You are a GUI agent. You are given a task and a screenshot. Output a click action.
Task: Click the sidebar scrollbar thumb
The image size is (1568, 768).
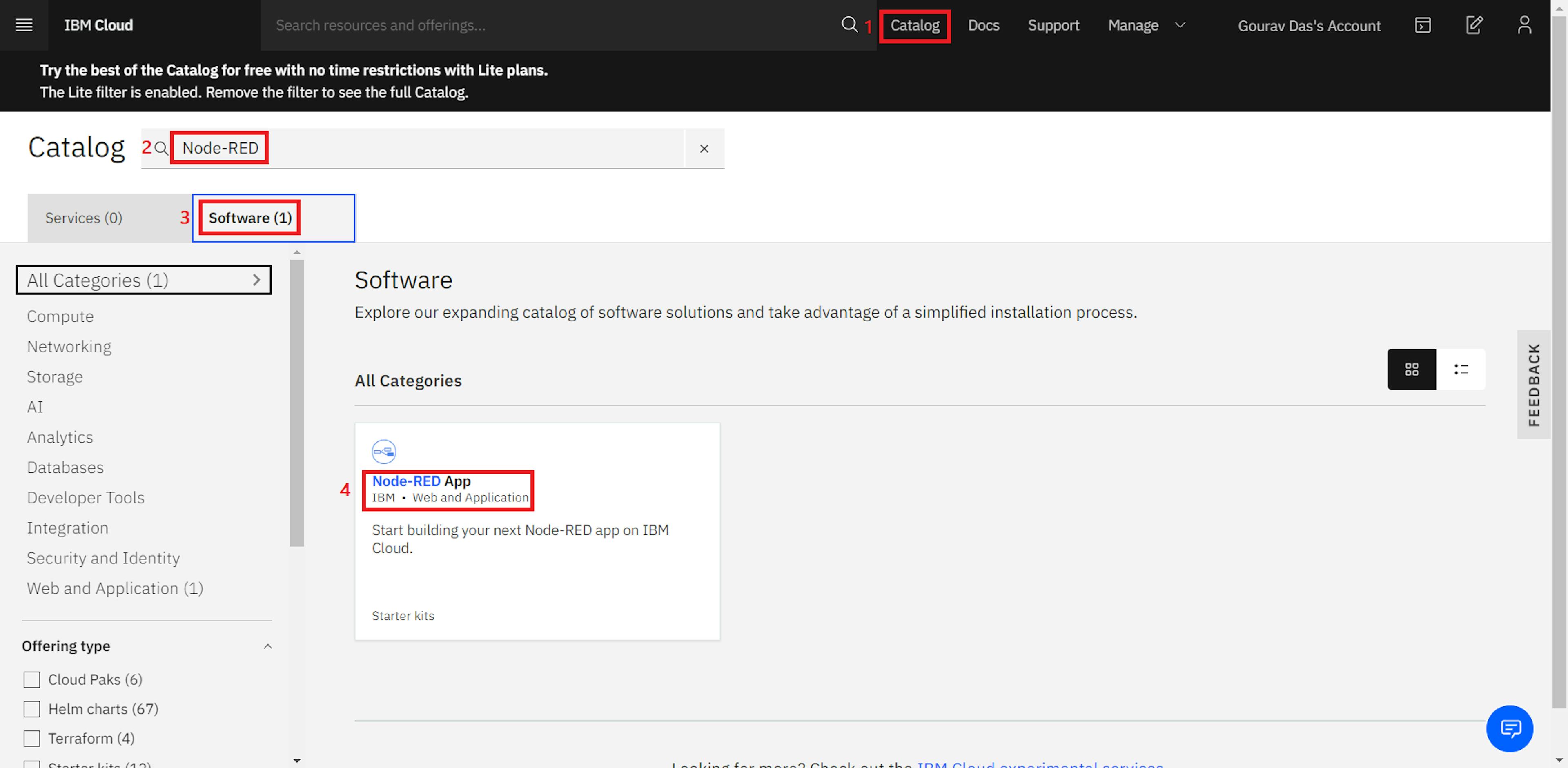click(297, 403)
